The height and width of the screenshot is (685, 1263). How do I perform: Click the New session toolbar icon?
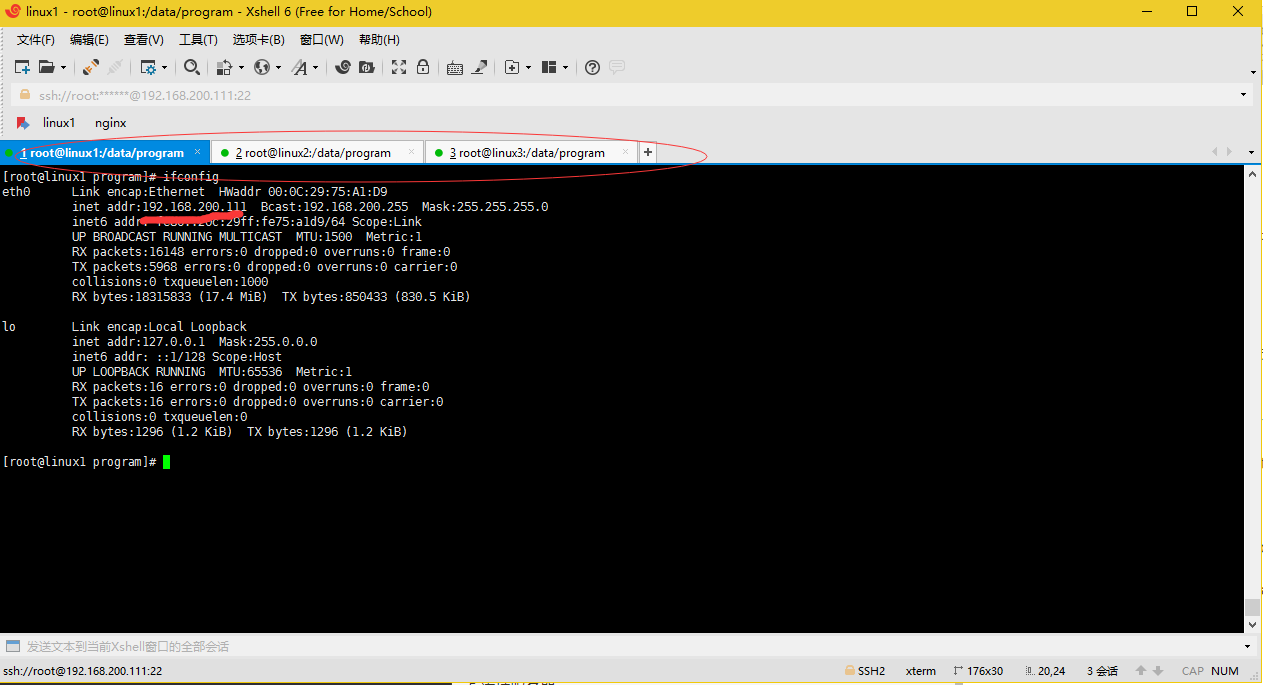[22, 67]
